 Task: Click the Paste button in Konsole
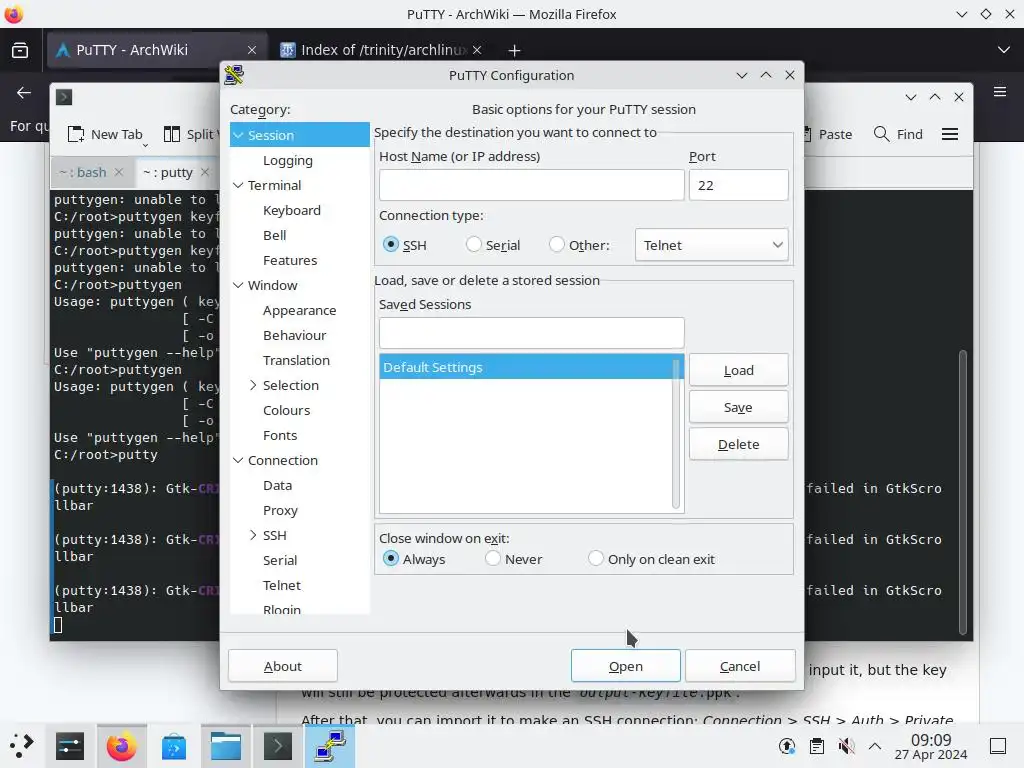pyautogui.click(x=828, y=134)
